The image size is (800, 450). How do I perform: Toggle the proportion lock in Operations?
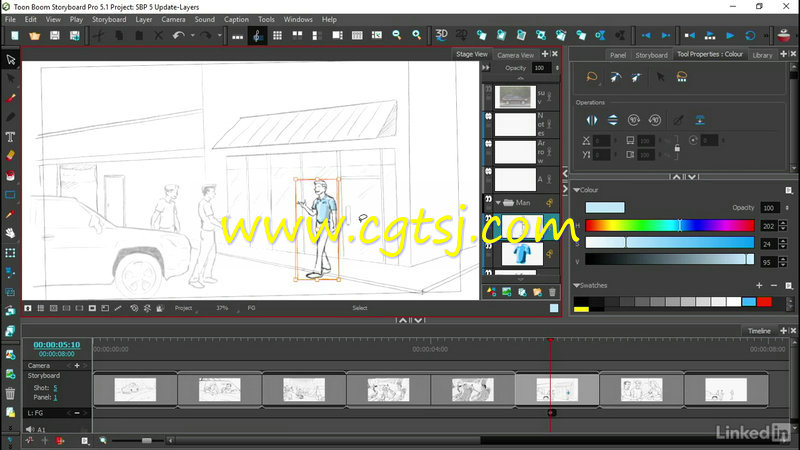(677, 148)
